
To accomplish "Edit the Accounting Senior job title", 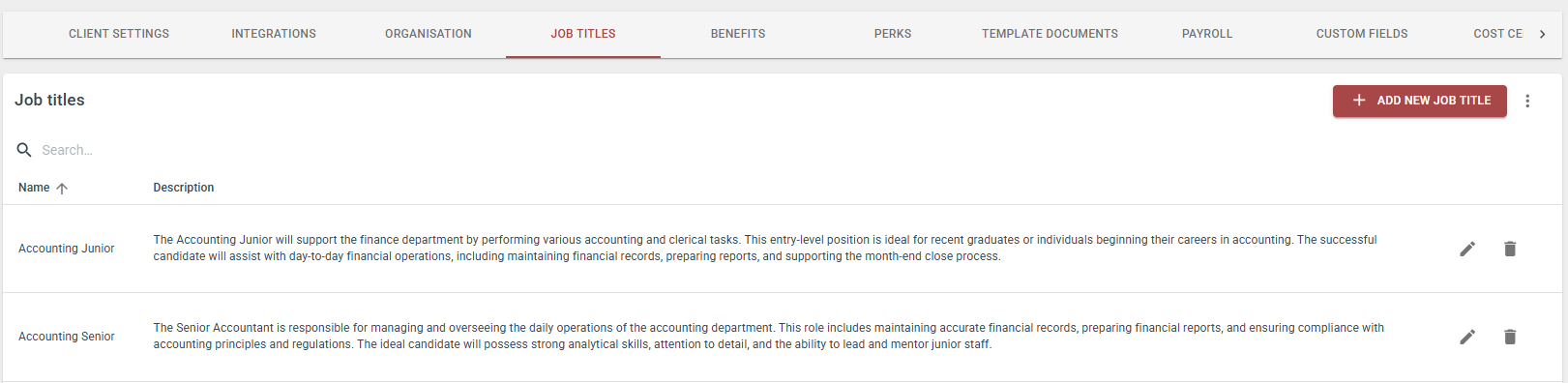I will click(1467, 337).
